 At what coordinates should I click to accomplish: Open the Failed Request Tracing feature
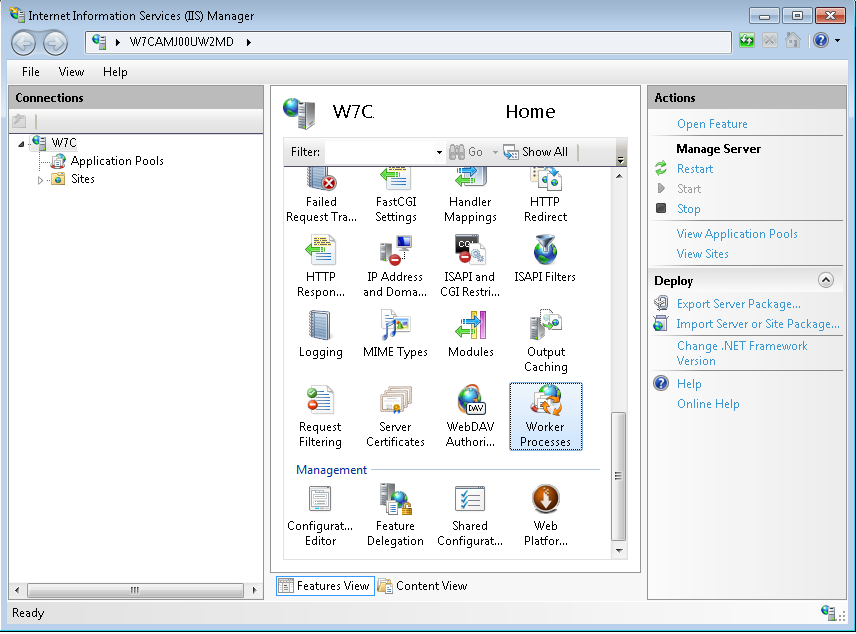(321, 195)
